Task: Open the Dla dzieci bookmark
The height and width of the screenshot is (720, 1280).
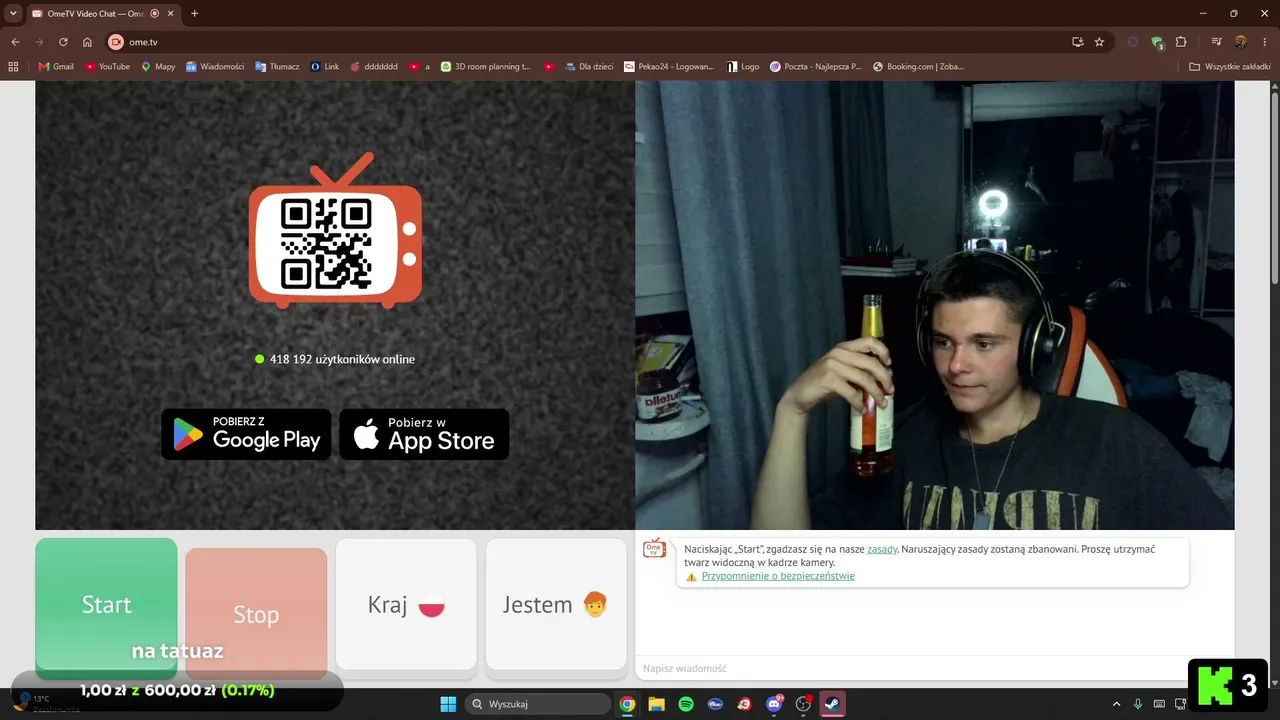Action: pyautogui.click(x=588, y=67)
